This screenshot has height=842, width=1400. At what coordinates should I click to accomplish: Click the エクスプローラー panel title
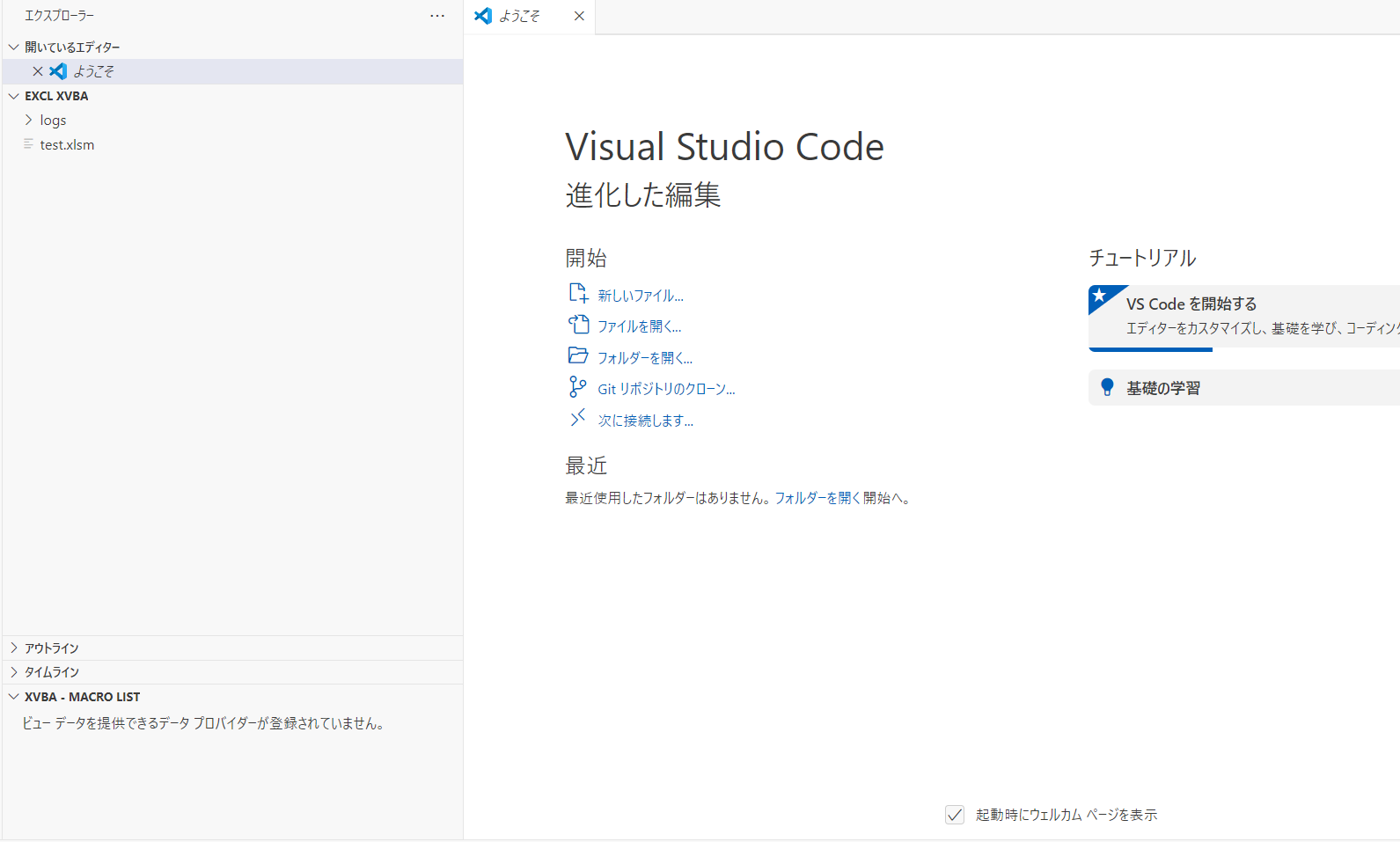click(x=59, y=16)
